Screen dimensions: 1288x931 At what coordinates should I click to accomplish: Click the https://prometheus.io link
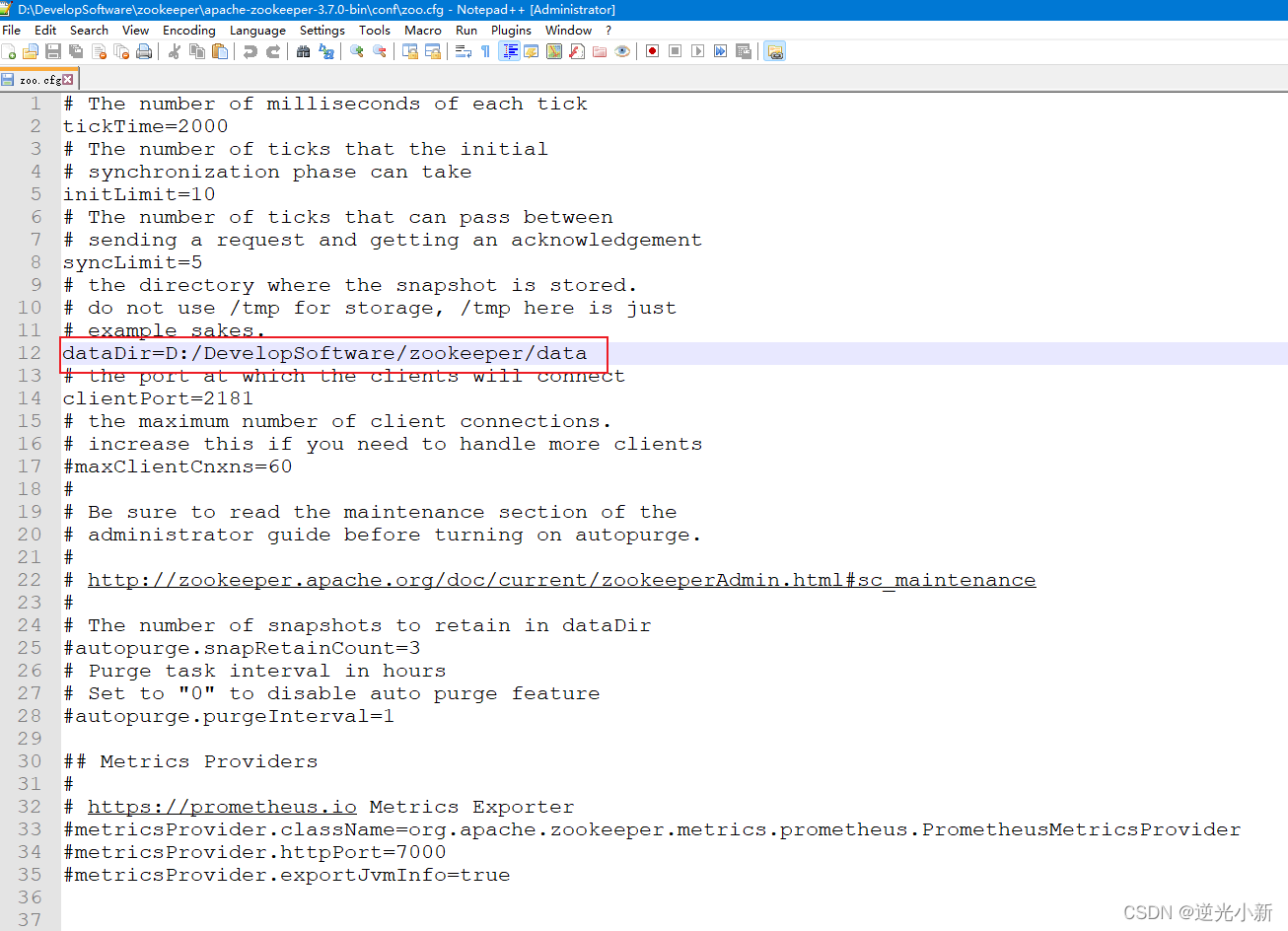[222, 807]
